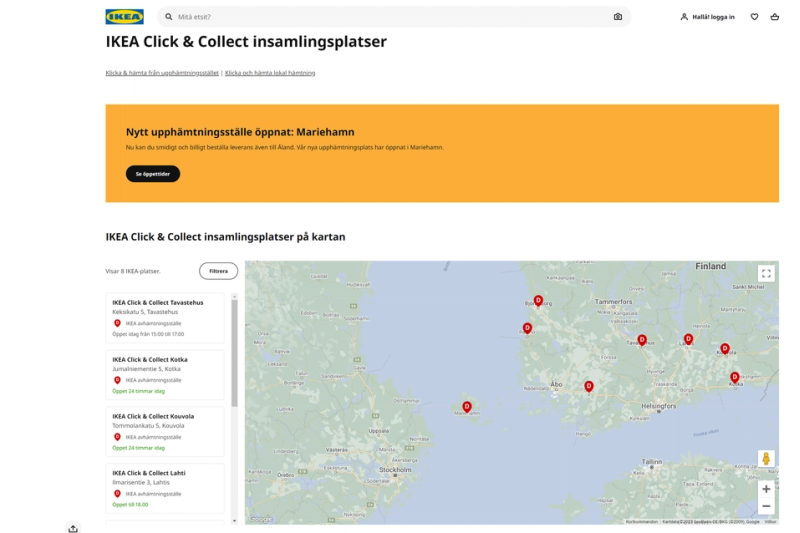800x533 pixels.
Task: Click the pin icon in the Kouvola card
Action: point(117,437)
